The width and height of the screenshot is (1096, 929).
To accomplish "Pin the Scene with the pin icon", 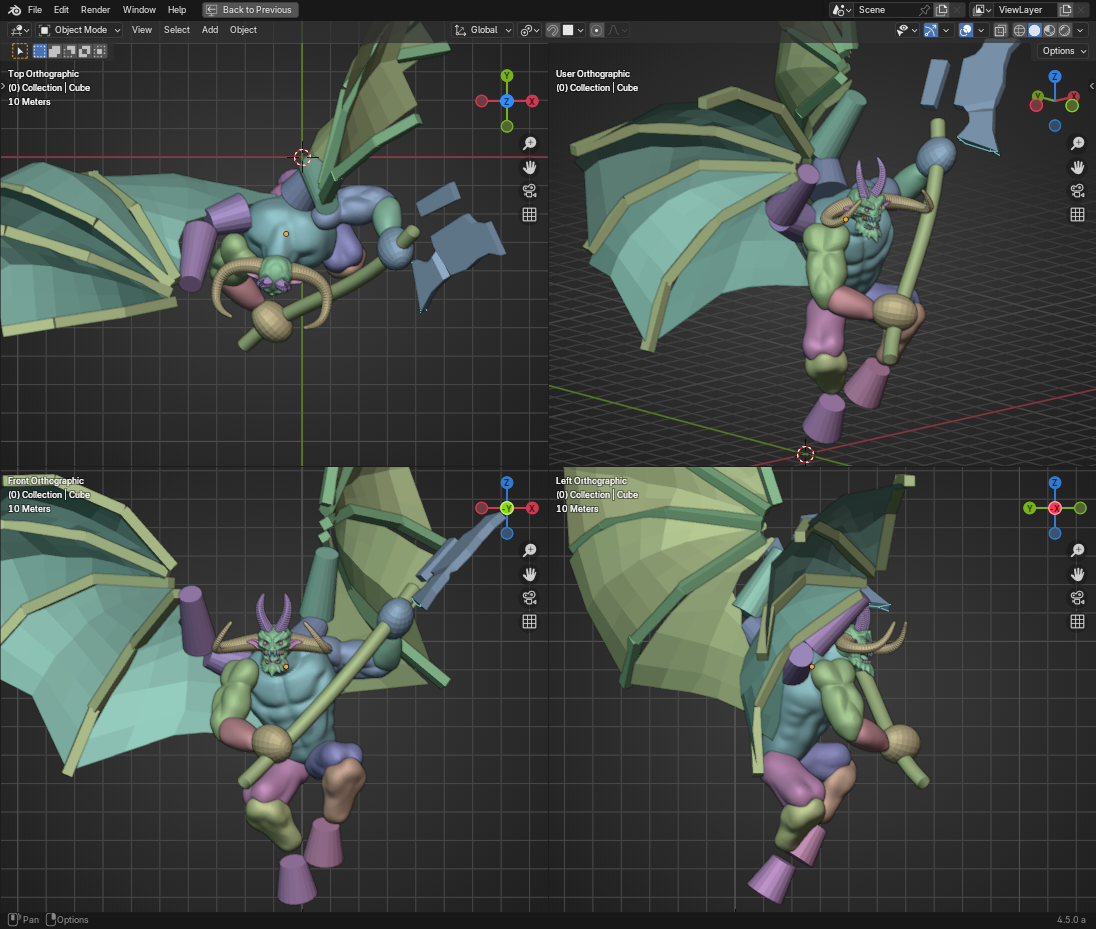I will [x=924, y=10].
